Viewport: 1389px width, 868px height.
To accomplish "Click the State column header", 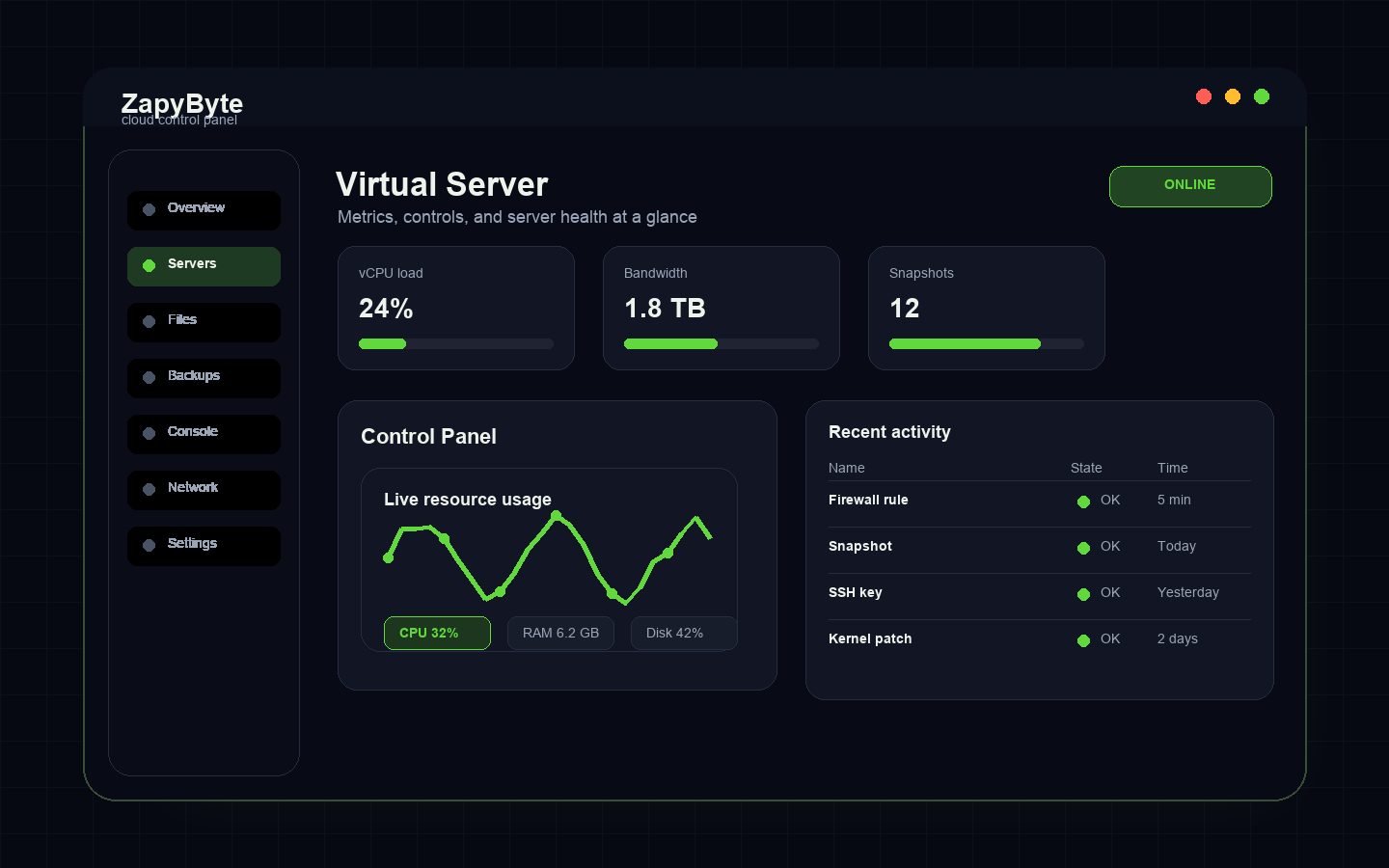I will pos(1086,468).
